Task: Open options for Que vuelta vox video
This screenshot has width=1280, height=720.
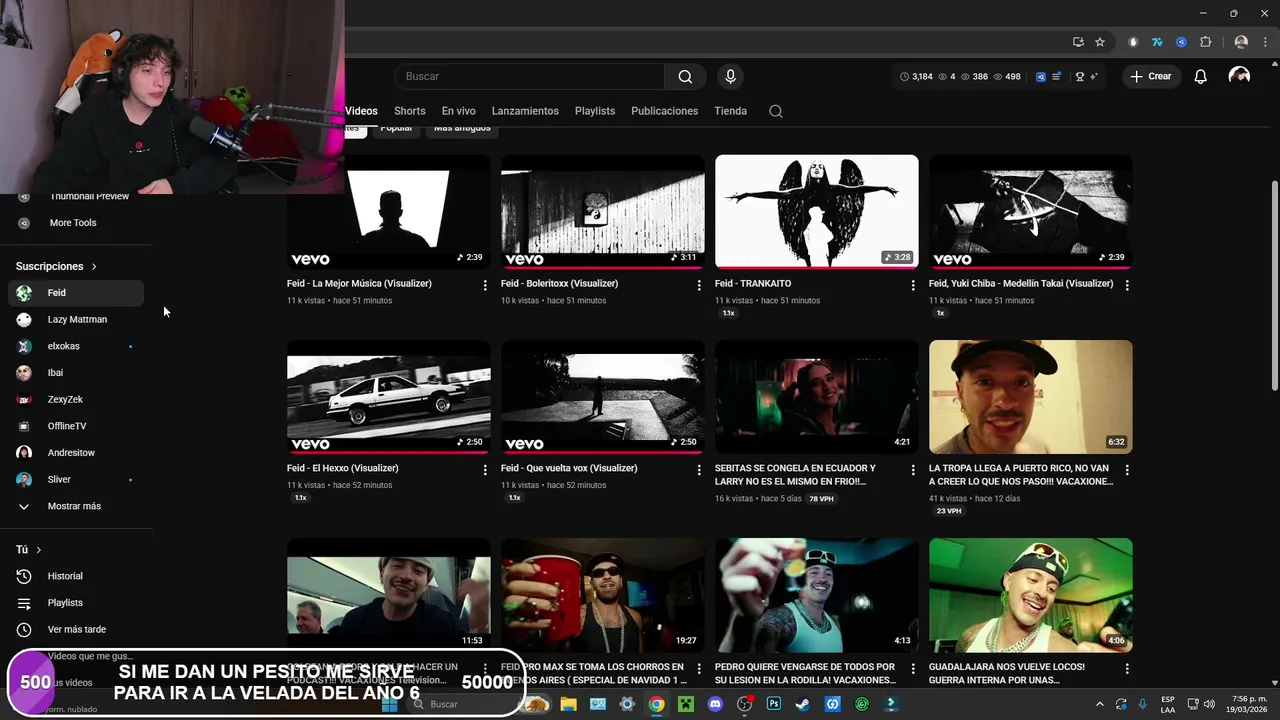Action: (699, 470)
